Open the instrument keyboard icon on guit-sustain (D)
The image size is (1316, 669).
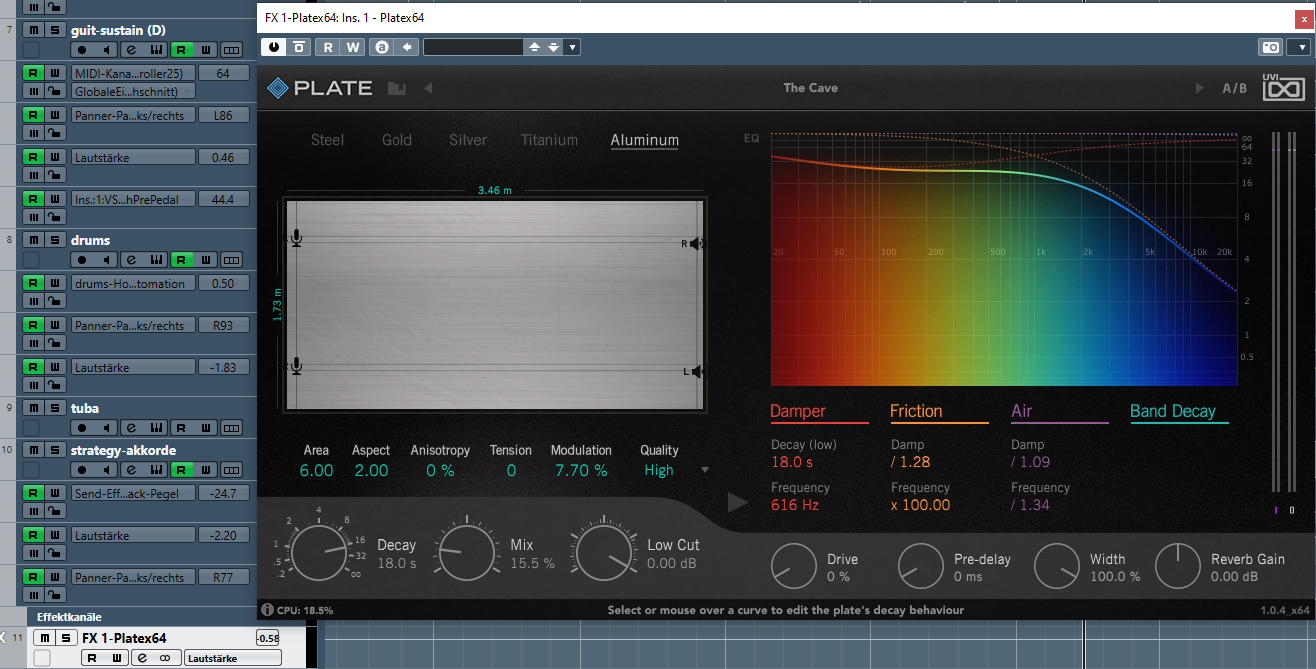coord(156,49)
